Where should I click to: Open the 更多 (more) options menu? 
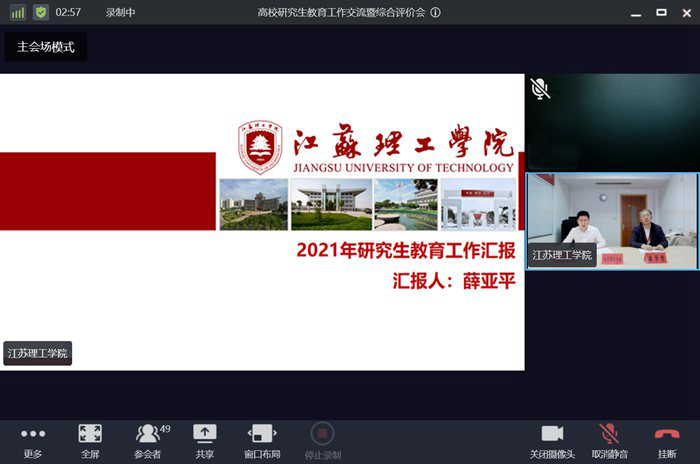tap(33, 441)
